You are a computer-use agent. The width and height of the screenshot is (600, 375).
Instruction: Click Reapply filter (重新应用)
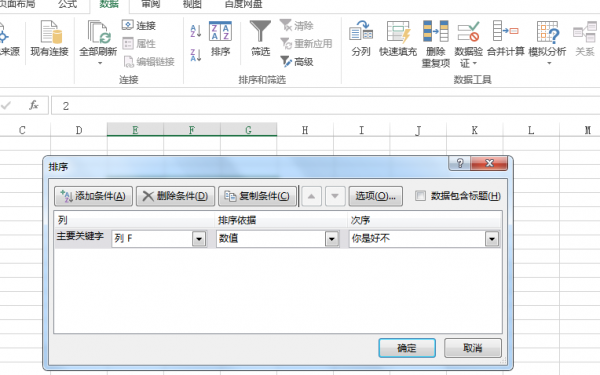[306, 43]
